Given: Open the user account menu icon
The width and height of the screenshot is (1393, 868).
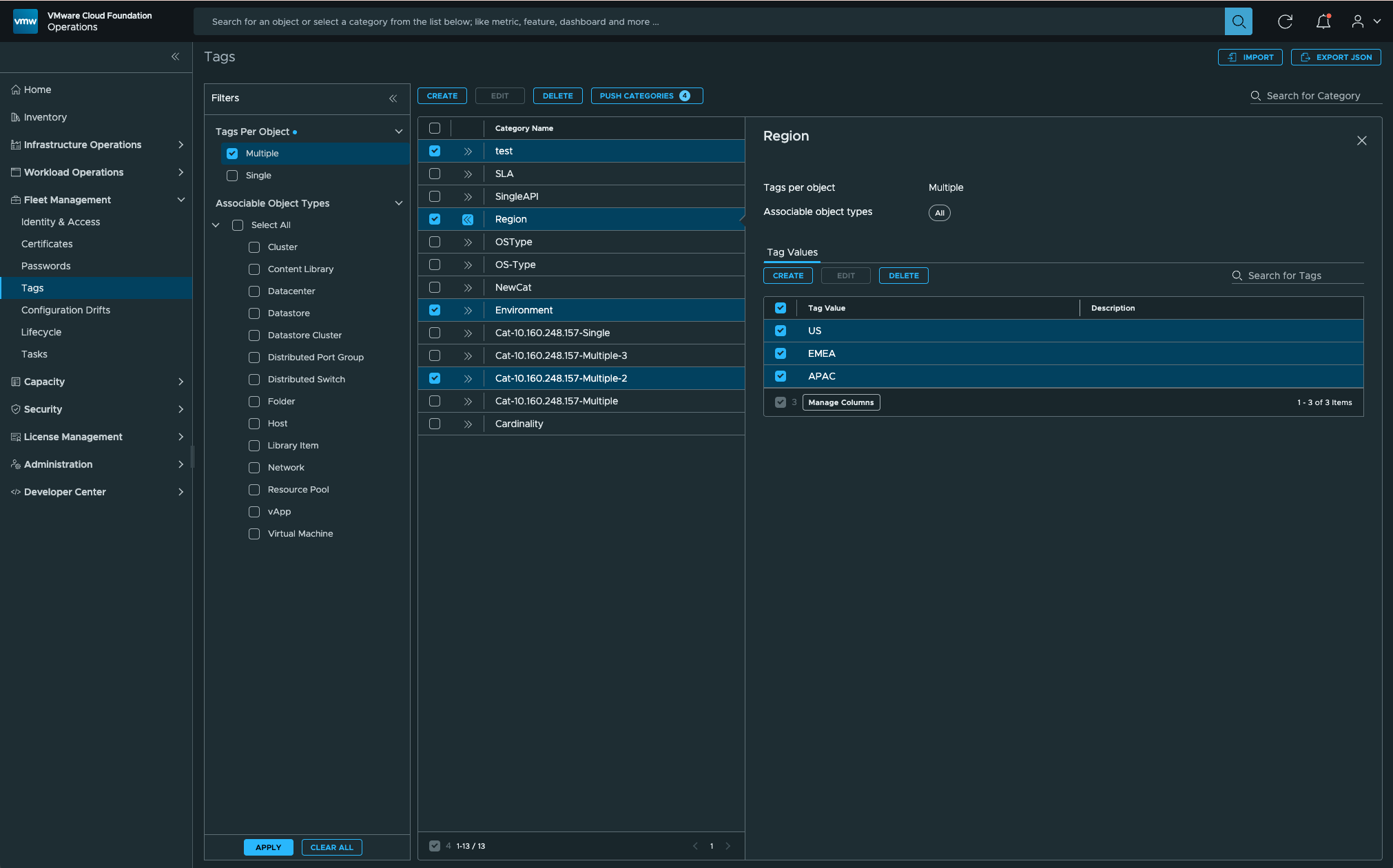Looking at the screenshot, I should (1358, 21).
